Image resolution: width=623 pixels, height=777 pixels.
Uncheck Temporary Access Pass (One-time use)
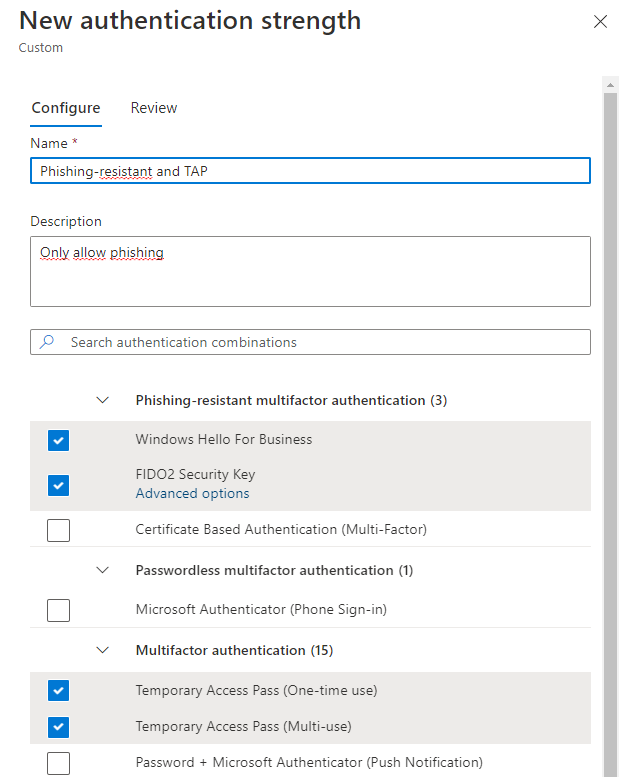58,690
